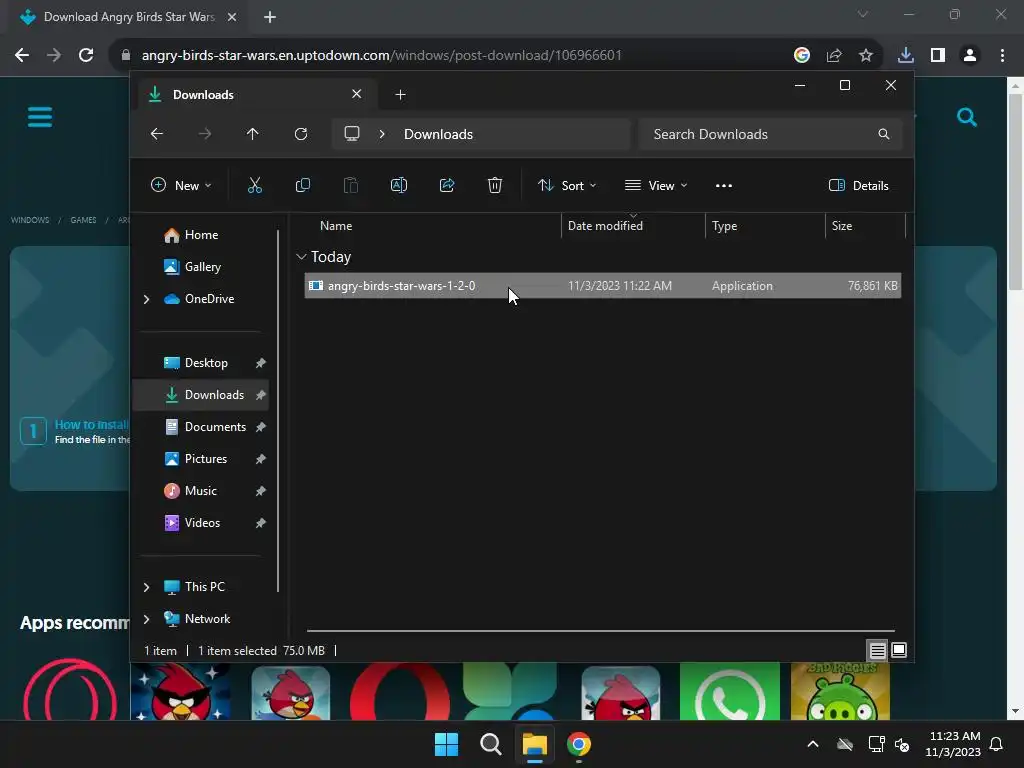The width and height of the screenshot is (1024, 768).
Task: Click the taskbar Search icon
Action: point(490,744)
